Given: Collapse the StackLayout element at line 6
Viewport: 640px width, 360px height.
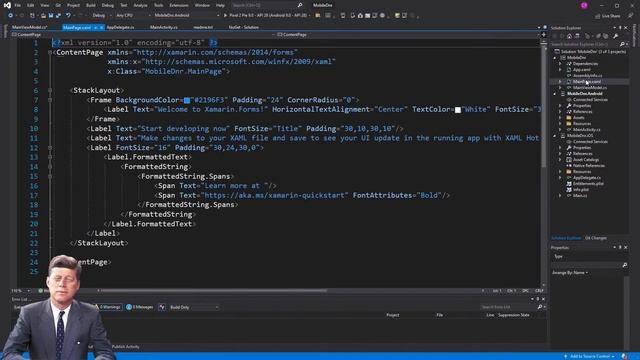Looking at the screenshot, I should [x=50, y=91].
